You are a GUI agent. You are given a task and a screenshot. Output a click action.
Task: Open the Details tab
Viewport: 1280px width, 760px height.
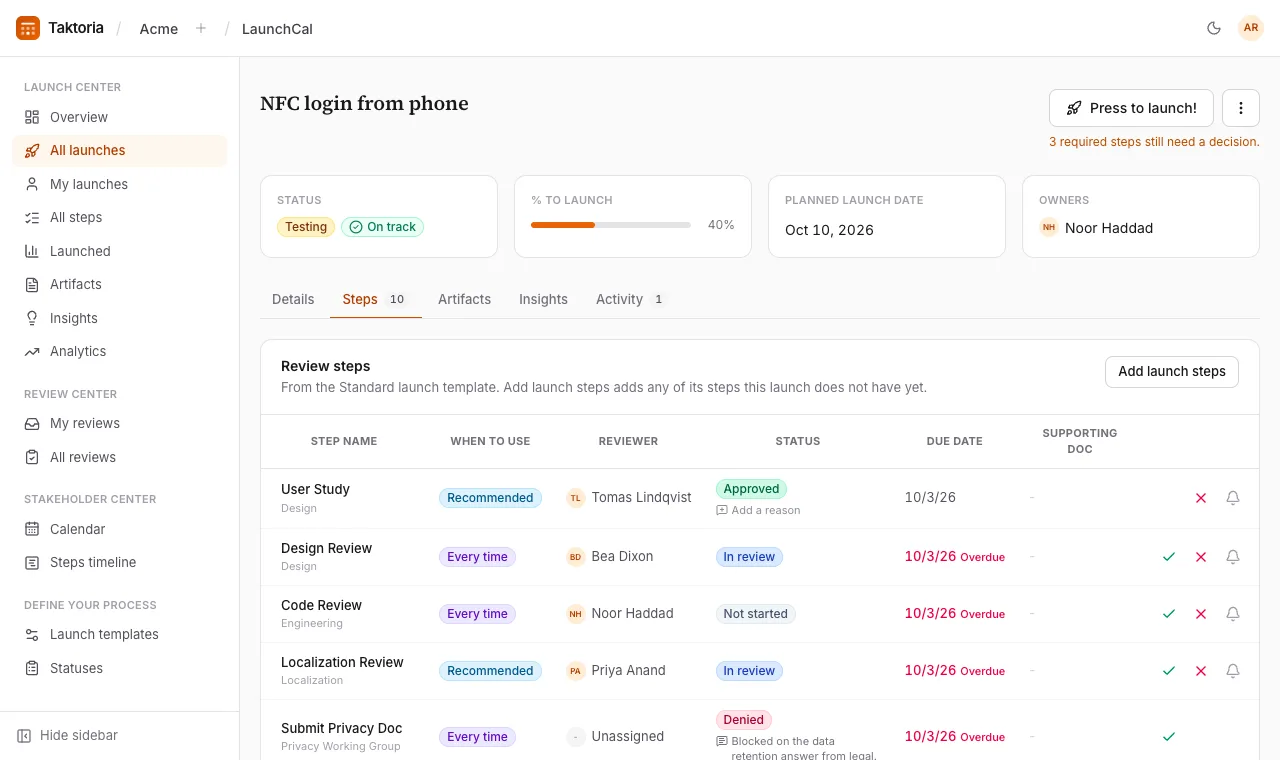pyautogui.click(x=293, y=299)
